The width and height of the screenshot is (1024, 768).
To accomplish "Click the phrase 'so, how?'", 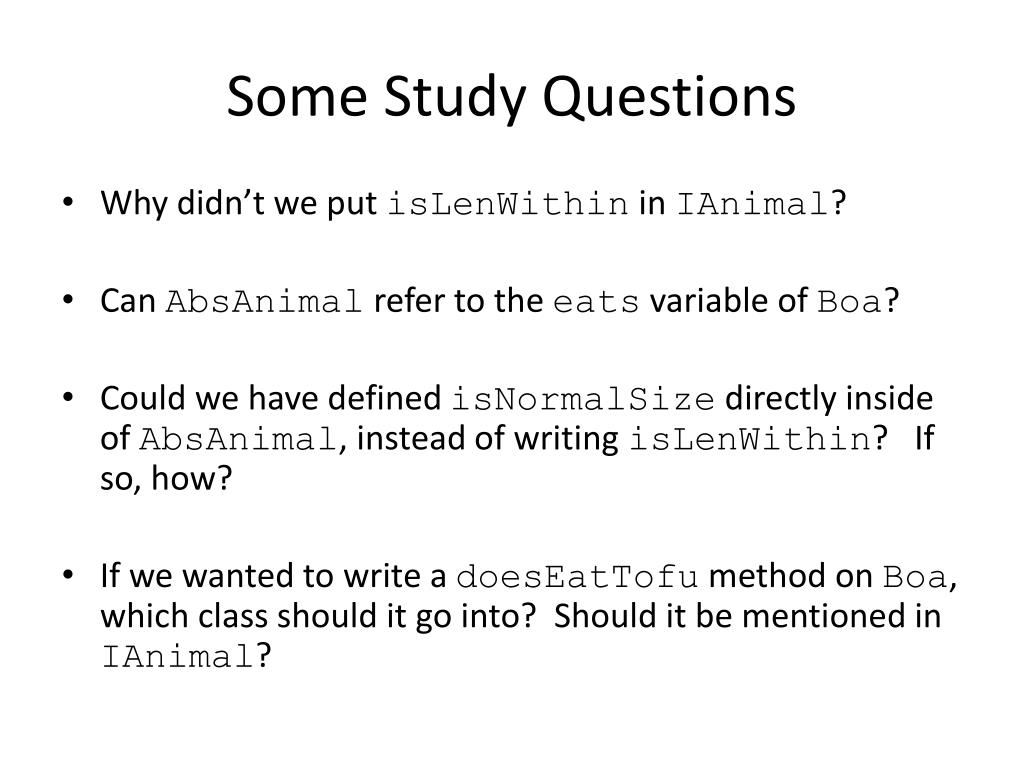I will [x=166, y=479].
